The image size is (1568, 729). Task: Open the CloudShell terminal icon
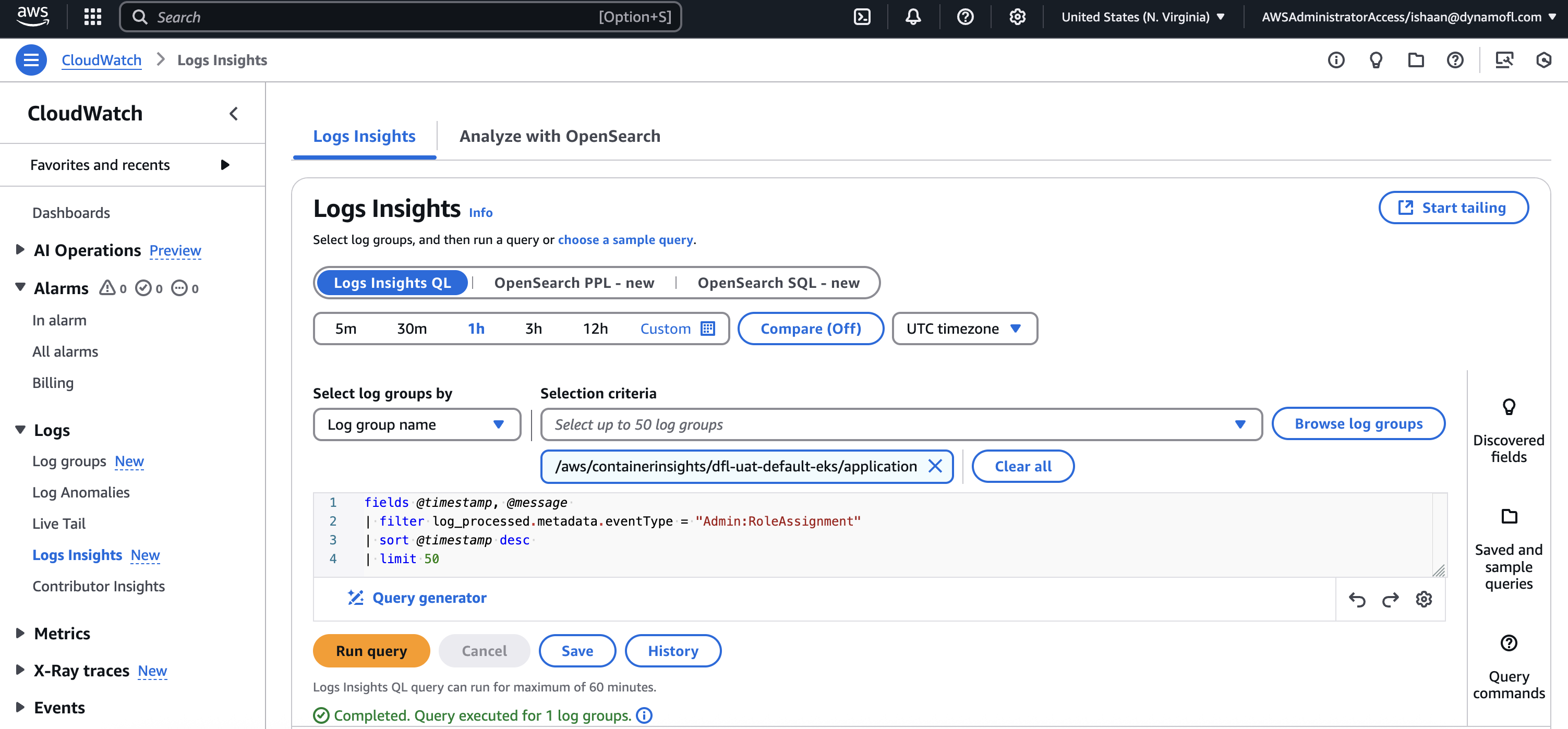[863, 17]
